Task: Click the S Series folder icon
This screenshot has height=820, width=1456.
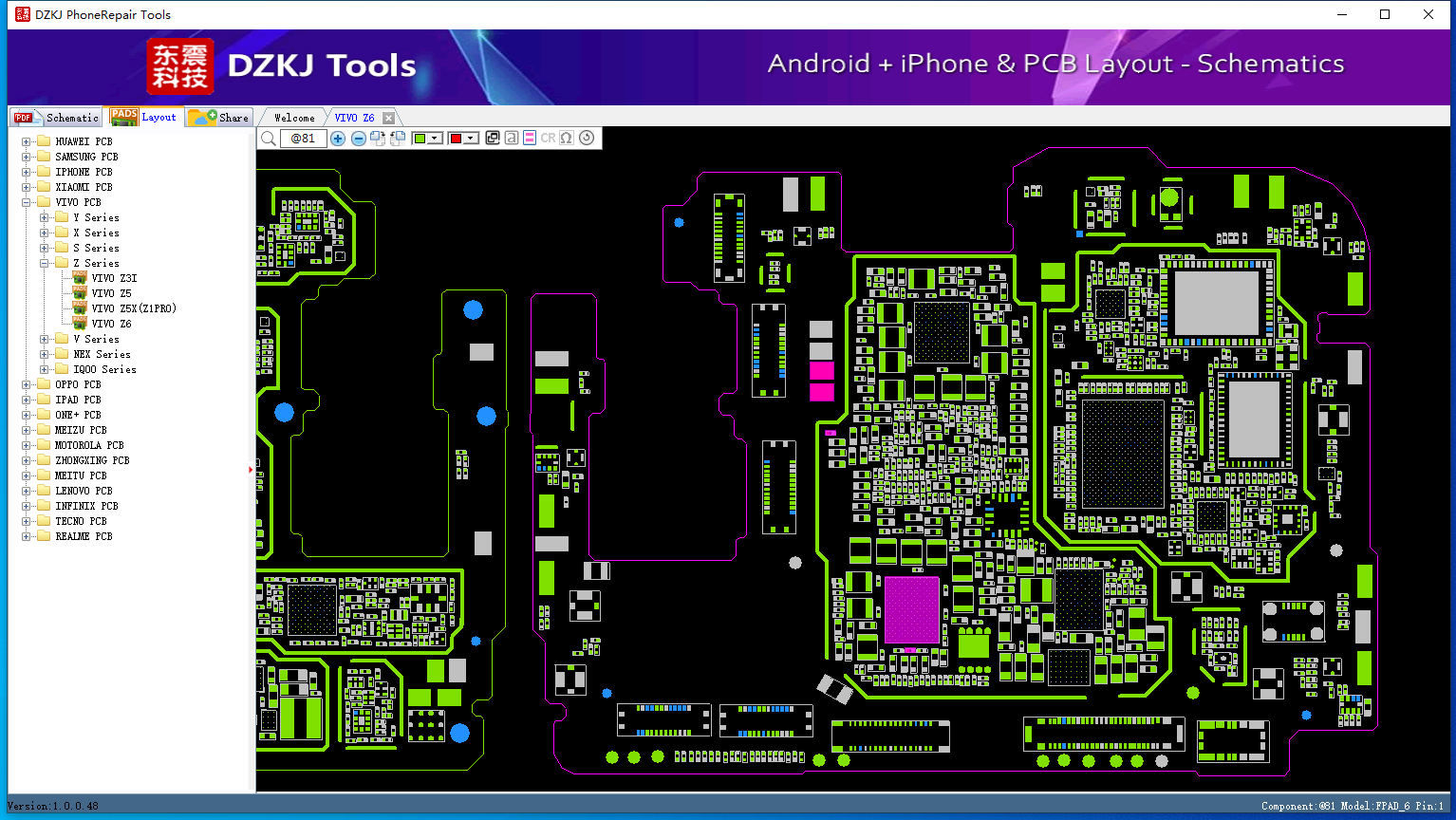Action: pos(62,248)
